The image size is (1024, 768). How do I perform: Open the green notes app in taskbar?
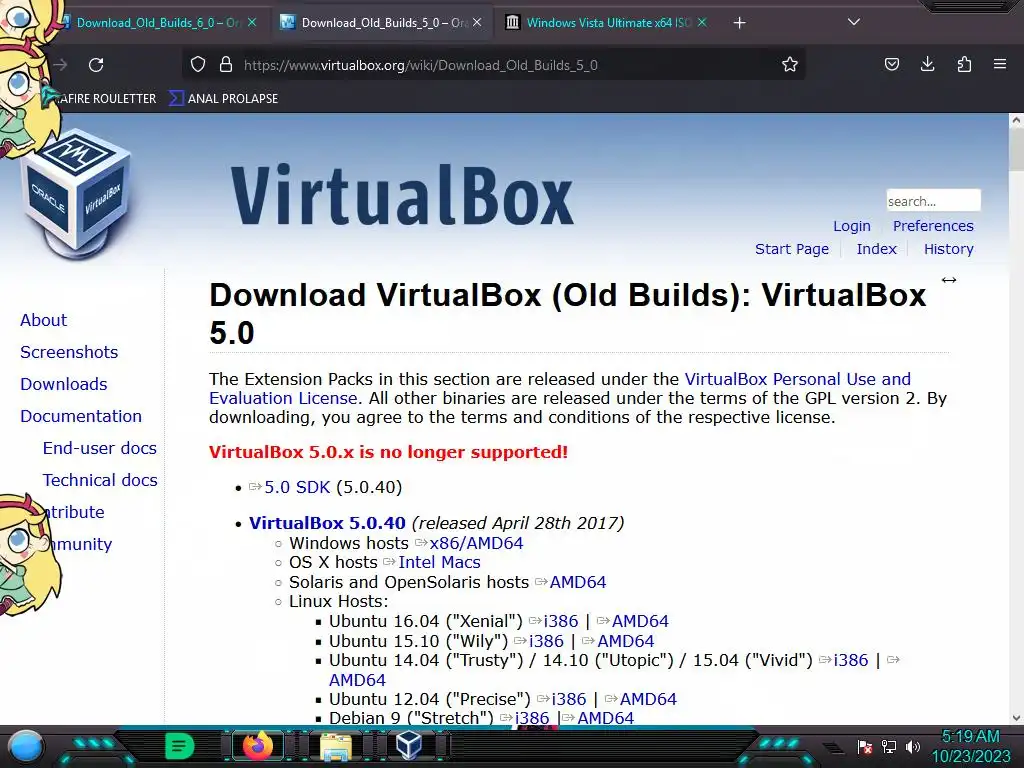pos(180,746)
